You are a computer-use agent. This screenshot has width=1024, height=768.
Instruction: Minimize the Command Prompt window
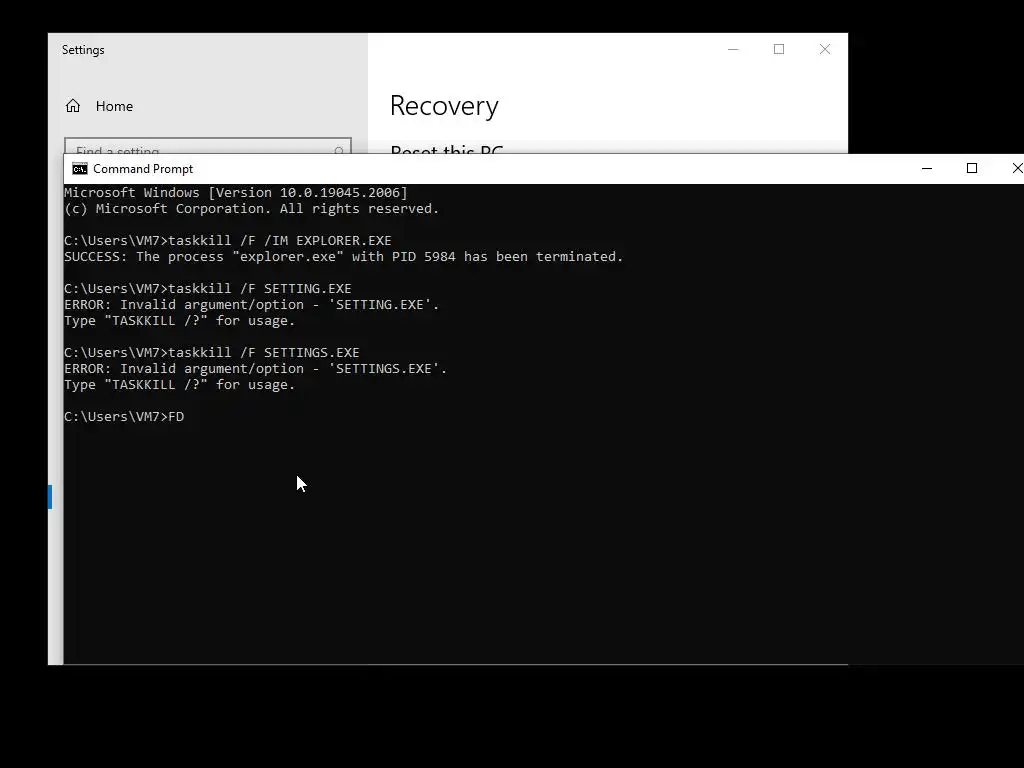927,168
